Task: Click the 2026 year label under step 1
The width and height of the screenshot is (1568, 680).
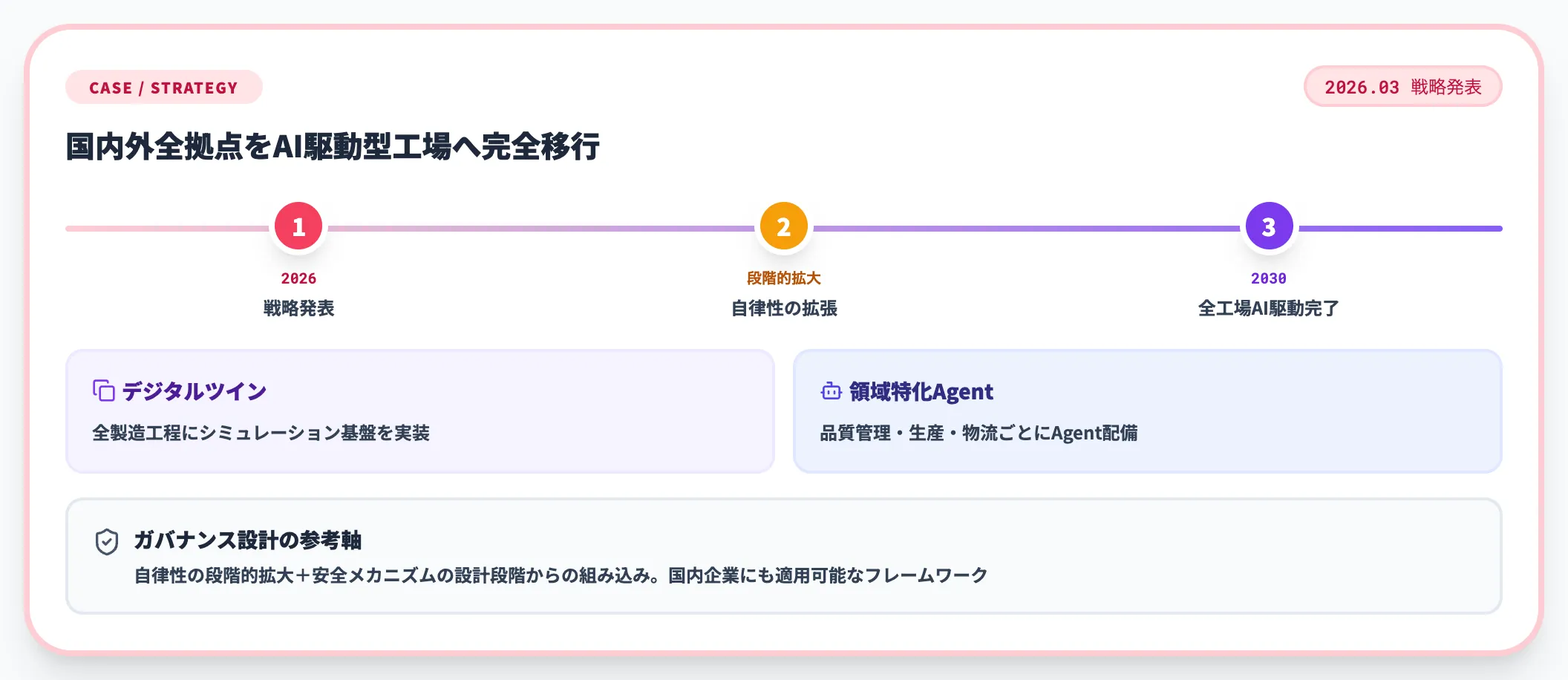Action: tap(298, 278)
